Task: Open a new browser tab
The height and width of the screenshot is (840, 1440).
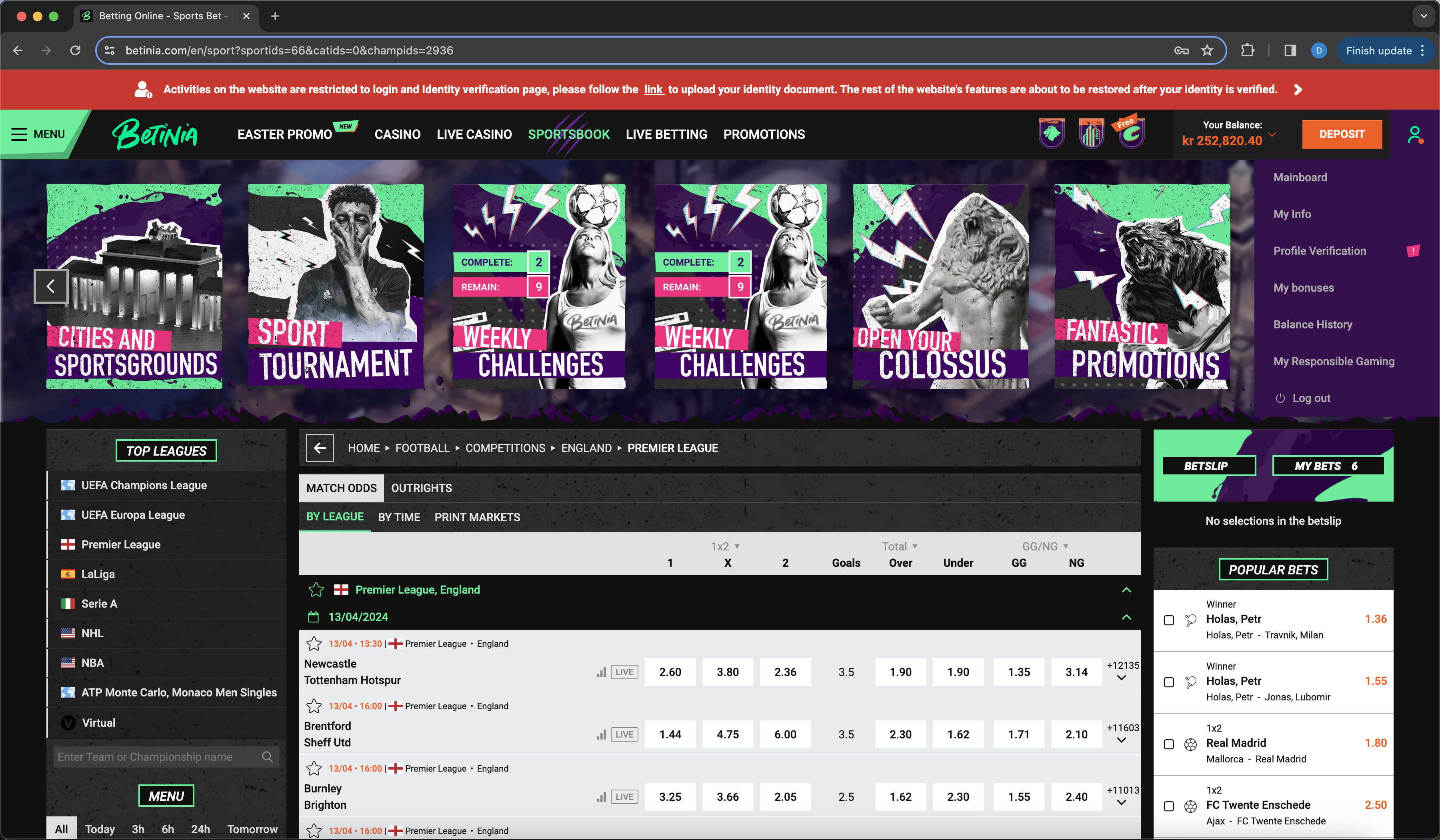Action: coord(275,16)
